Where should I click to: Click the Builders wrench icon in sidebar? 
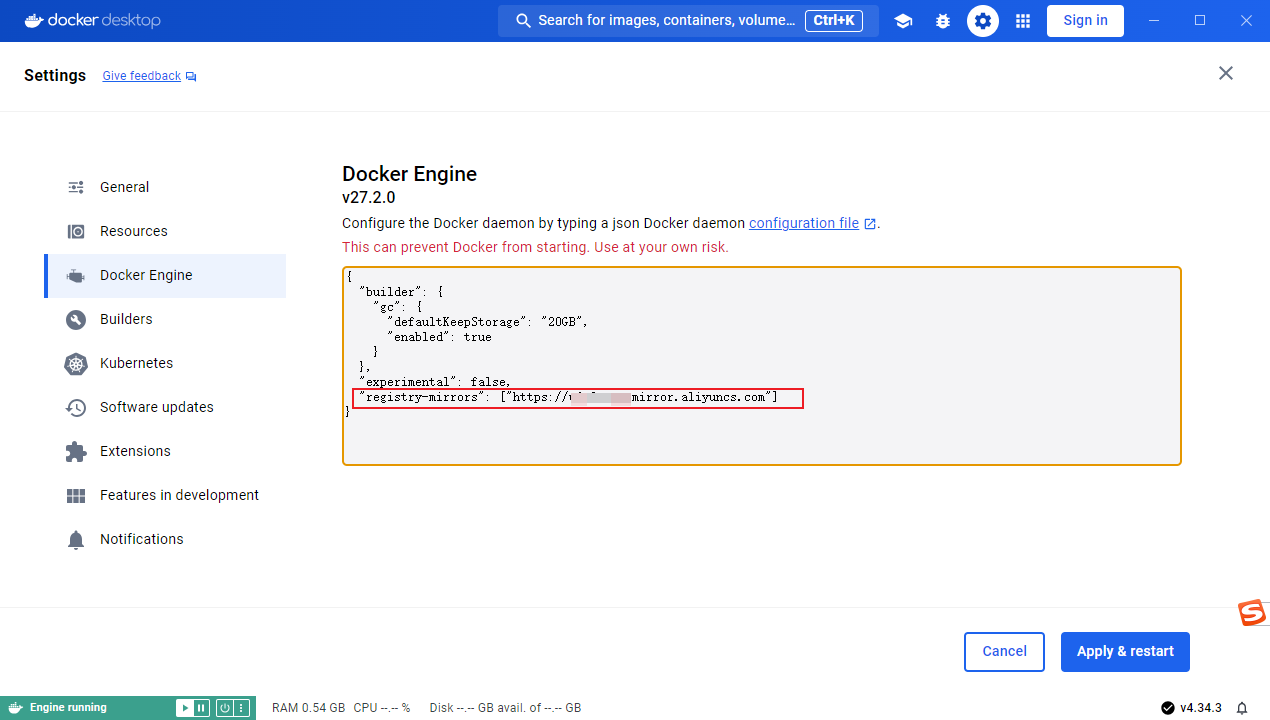coord(76,320)
